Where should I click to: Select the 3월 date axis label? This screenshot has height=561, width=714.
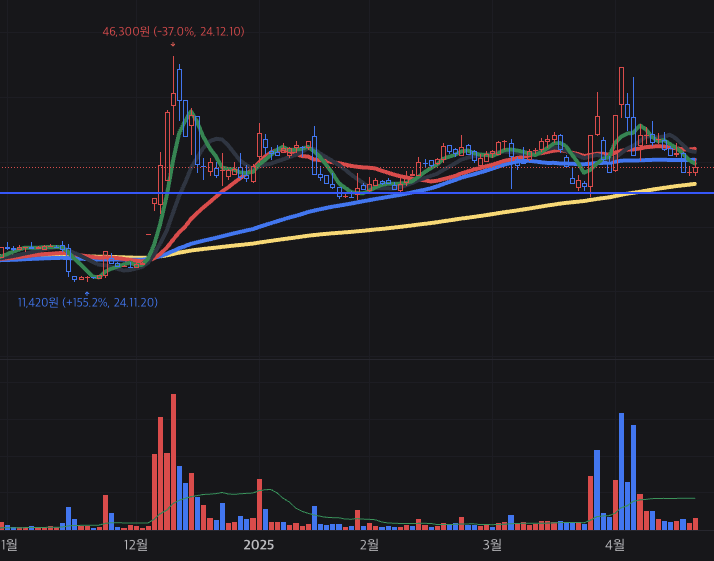coord(492,545)
